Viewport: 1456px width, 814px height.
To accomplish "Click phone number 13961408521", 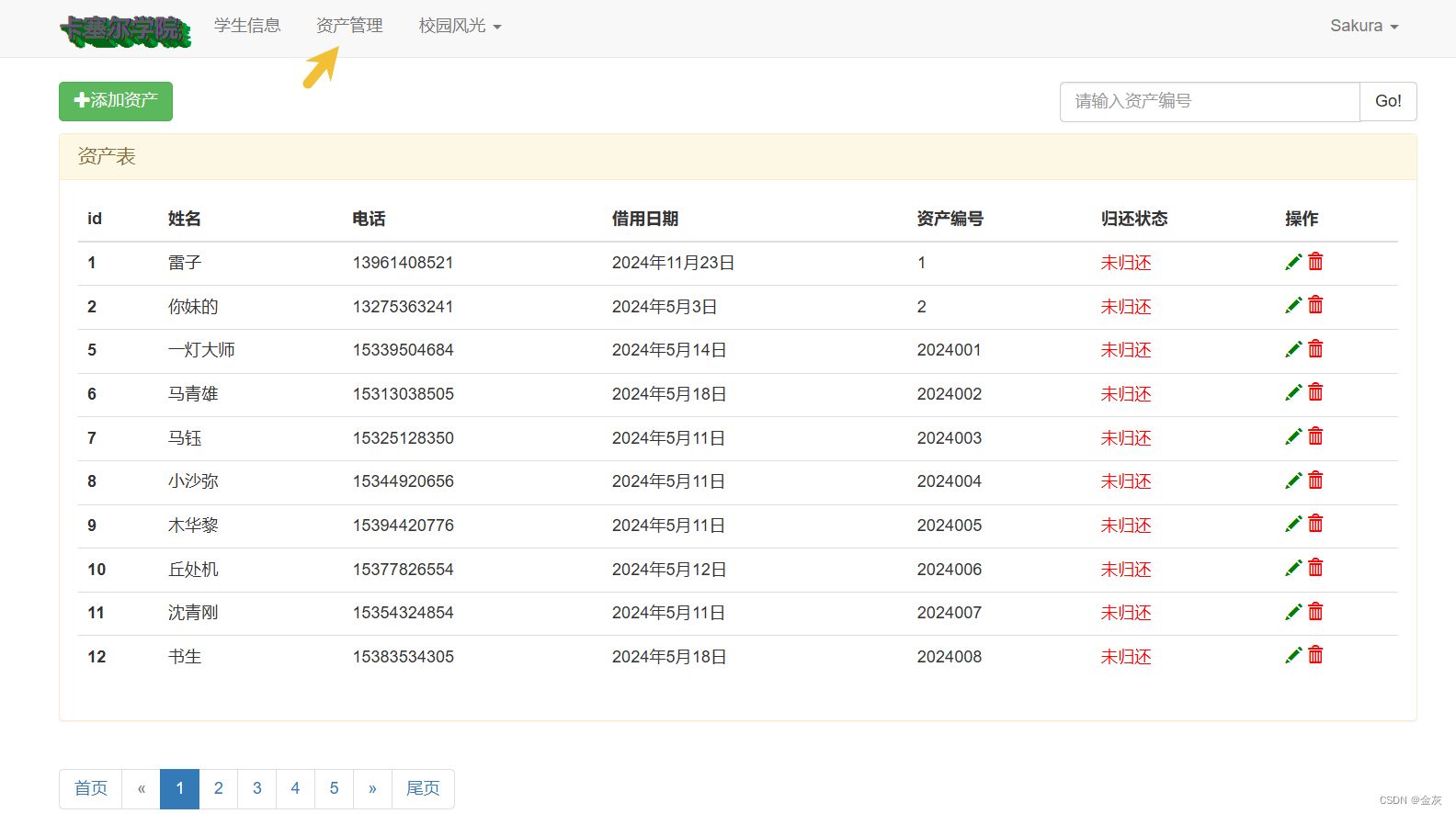I will (x=404, y=263).
